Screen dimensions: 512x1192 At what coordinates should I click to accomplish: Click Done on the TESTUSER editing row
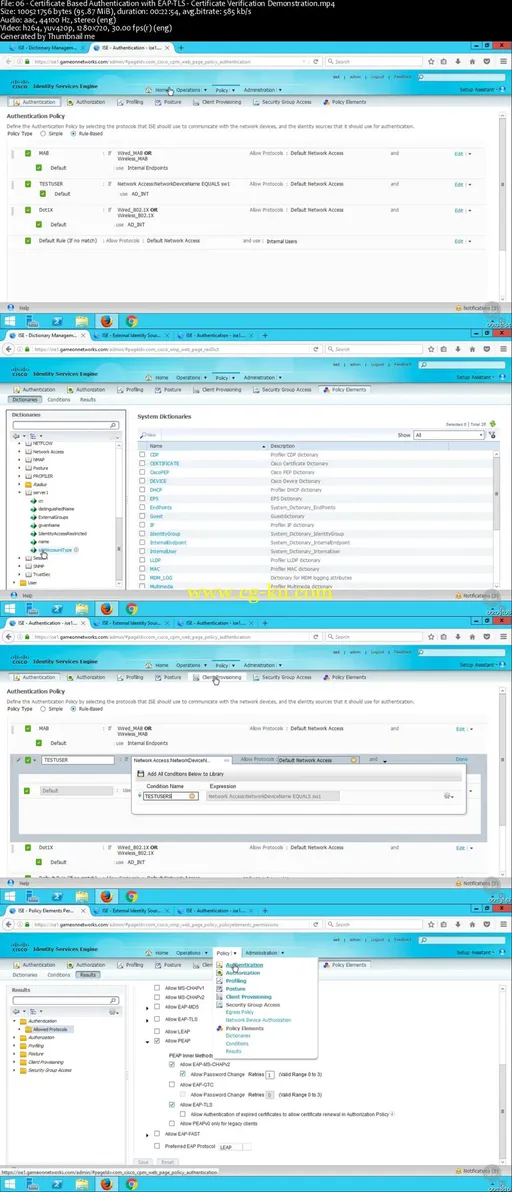(x=462, y=759)
